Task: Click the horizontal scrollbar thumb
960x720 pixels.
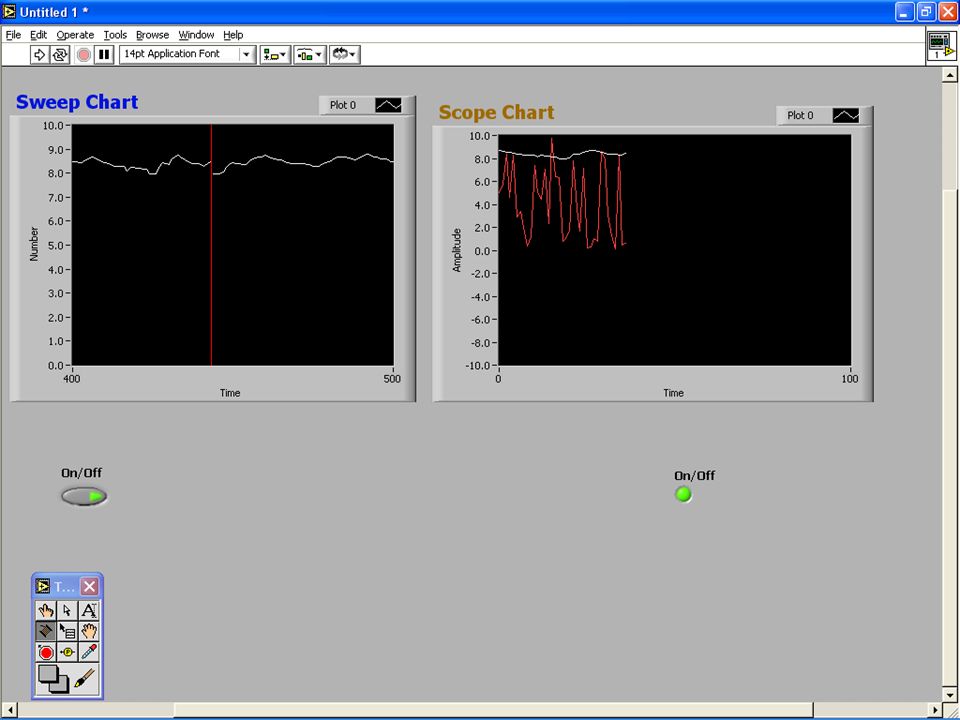Action: [494, 710]
